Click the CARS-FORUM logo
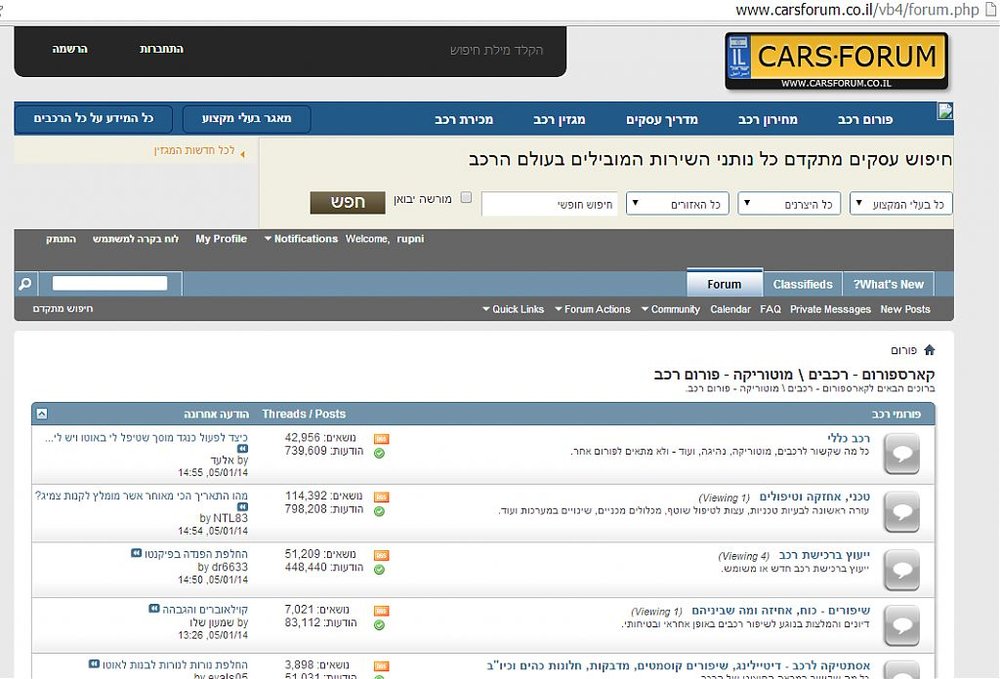This screenshot has width=1000, height=679. [836, 61]
